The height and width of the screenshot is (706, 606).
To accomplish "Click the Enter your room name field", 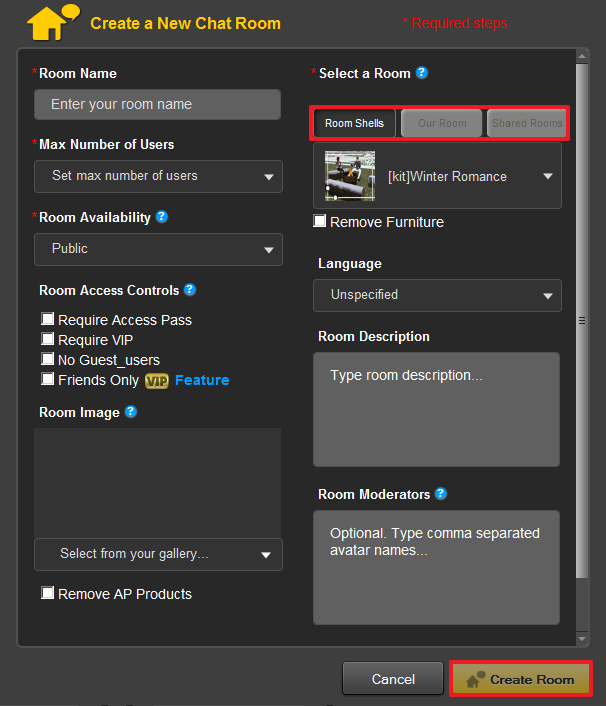I will pos(157,105).
